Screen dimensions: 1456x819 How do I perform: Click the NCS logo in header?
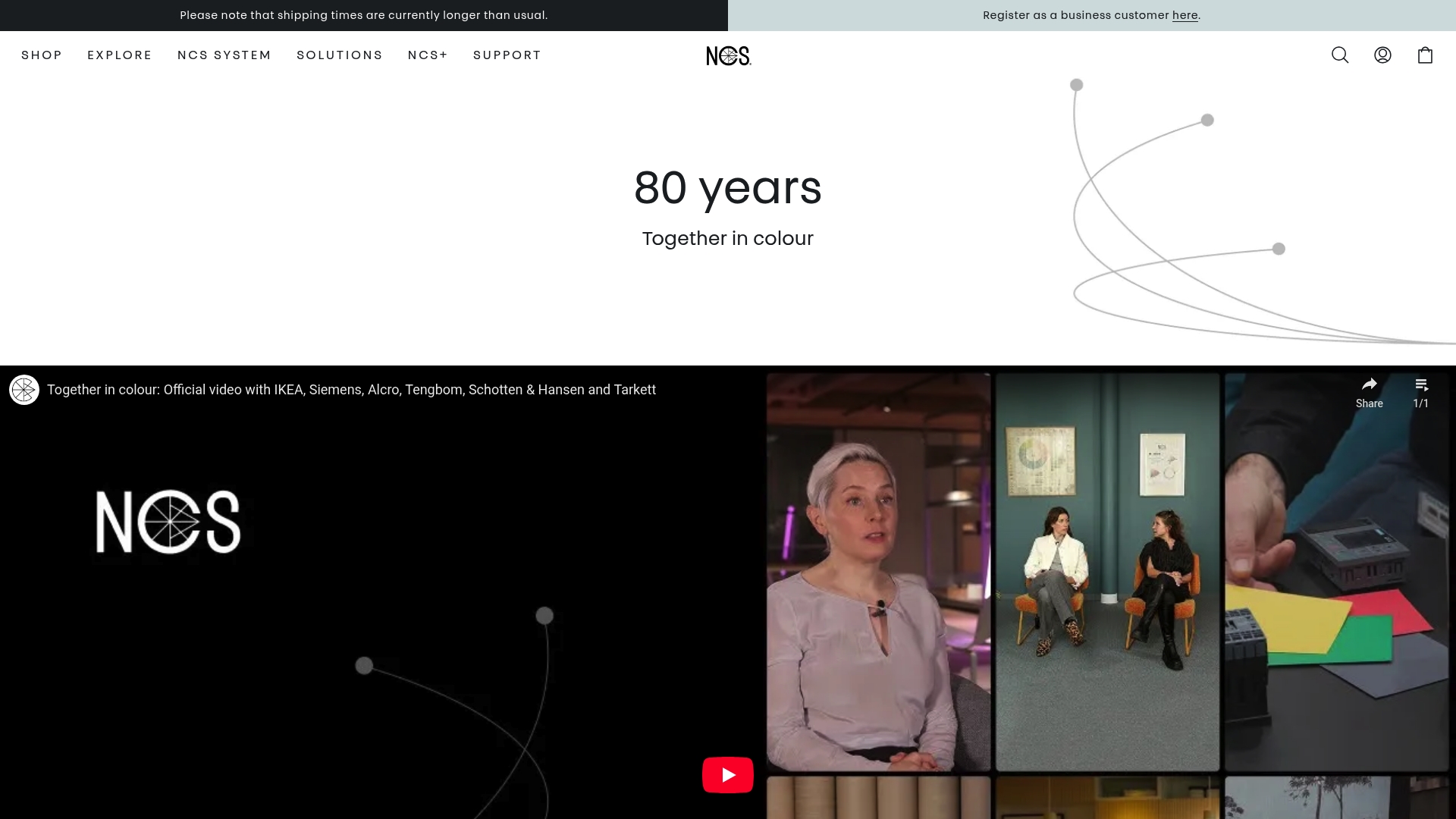(728, 56)
